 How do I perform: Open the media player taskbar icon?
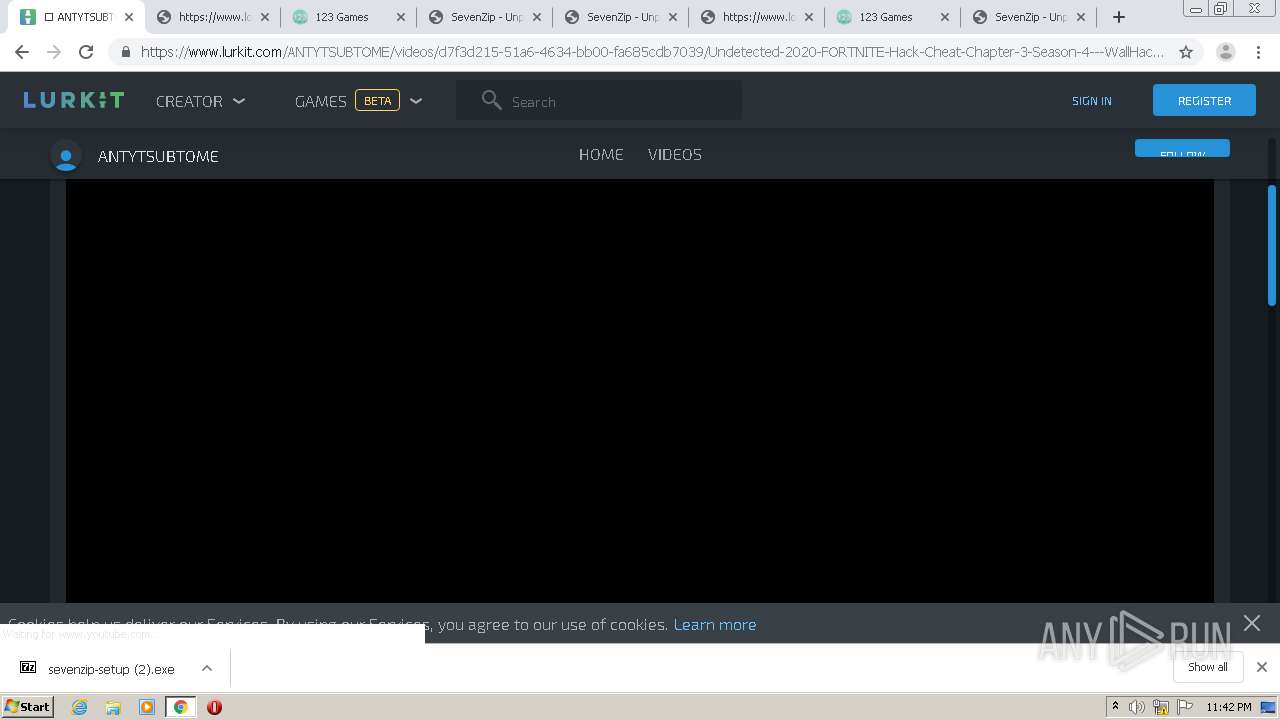tap(147, 707)
